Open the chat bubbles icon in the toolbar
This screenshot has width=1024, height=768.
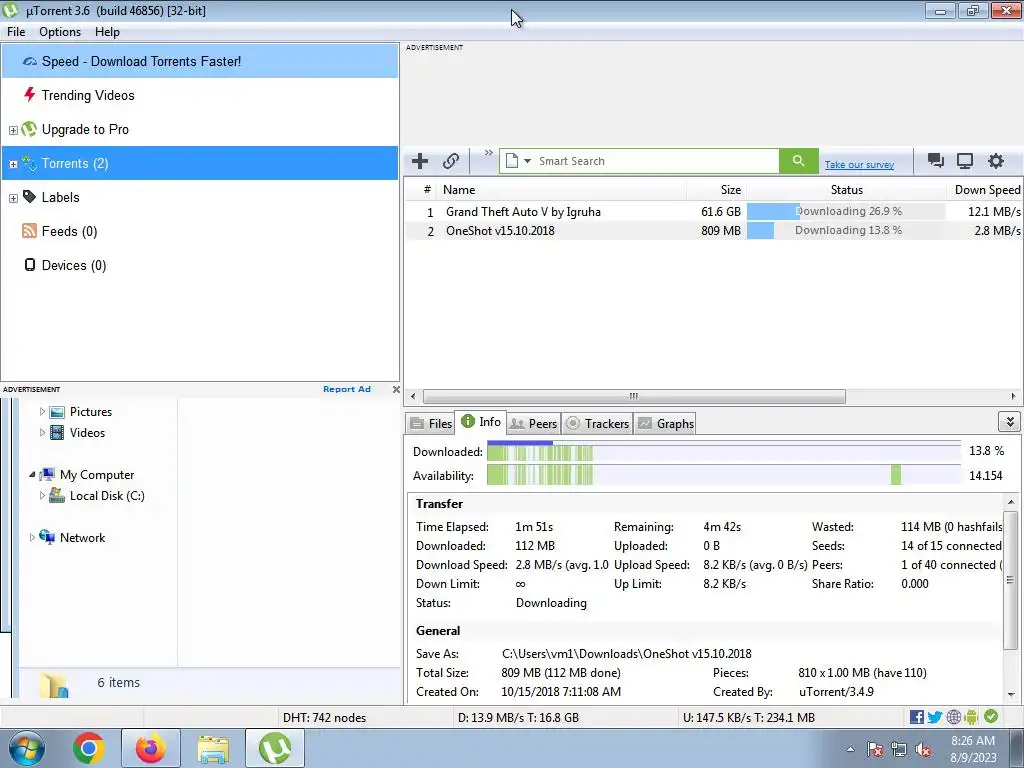pyautogui.click(x=936, y=161)
